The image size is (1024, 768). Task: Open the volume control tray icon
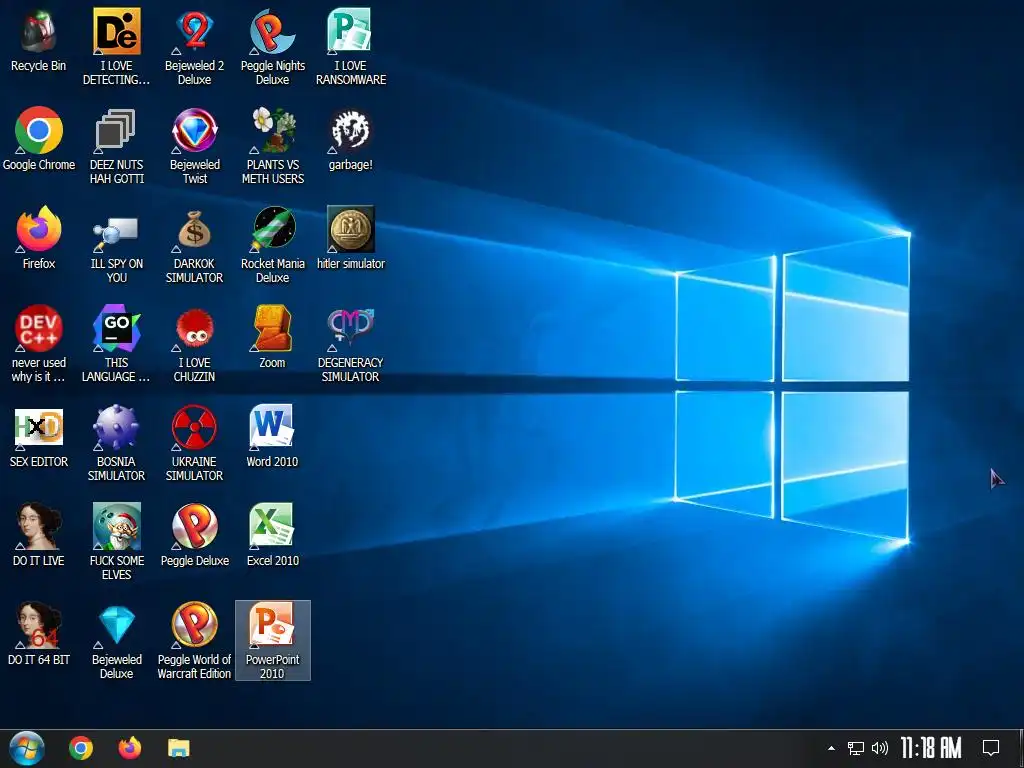880,748
